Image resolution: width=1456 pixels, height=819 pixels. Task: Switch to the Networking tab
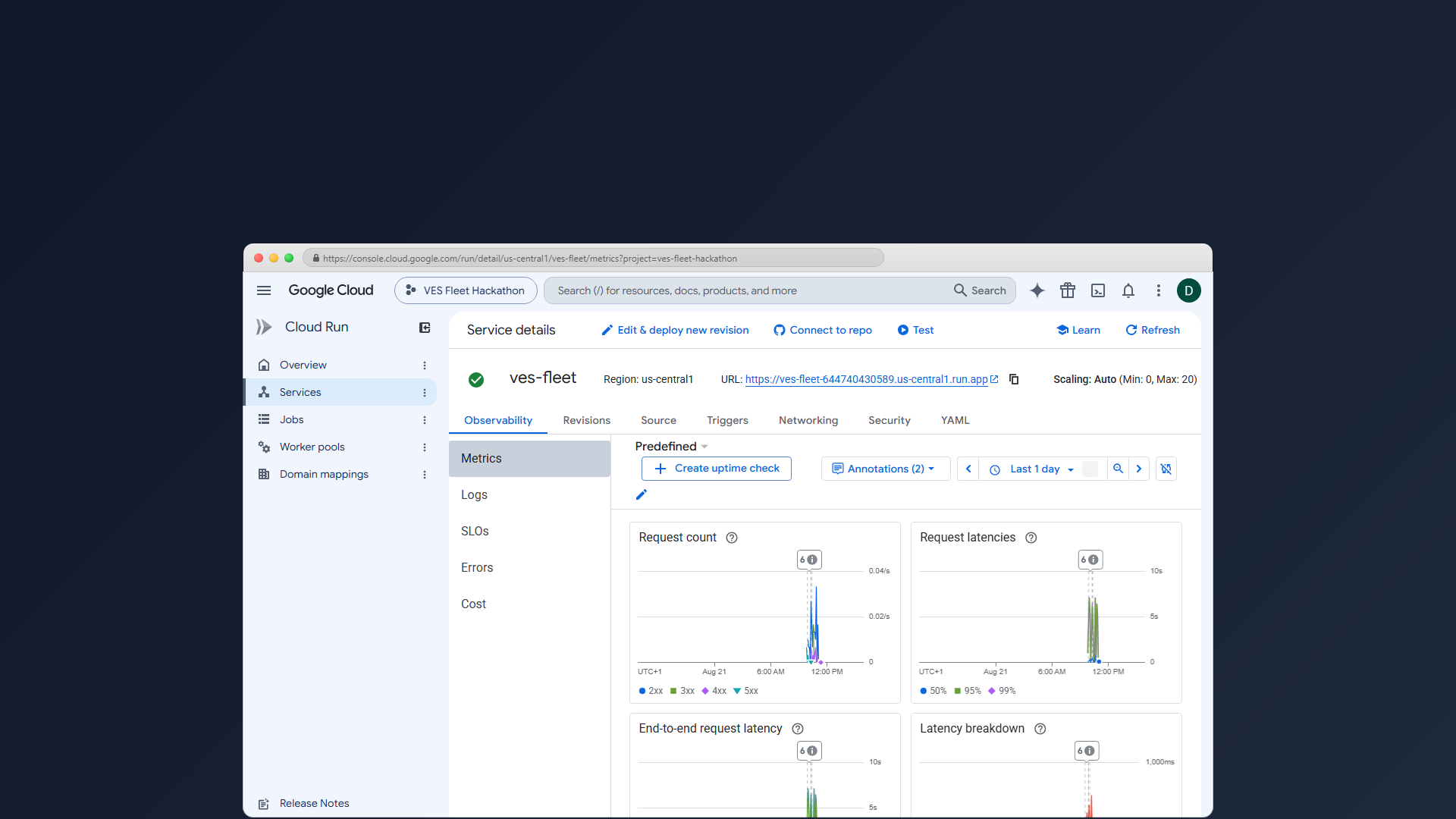pyautogui.click(x=808, y=420)
